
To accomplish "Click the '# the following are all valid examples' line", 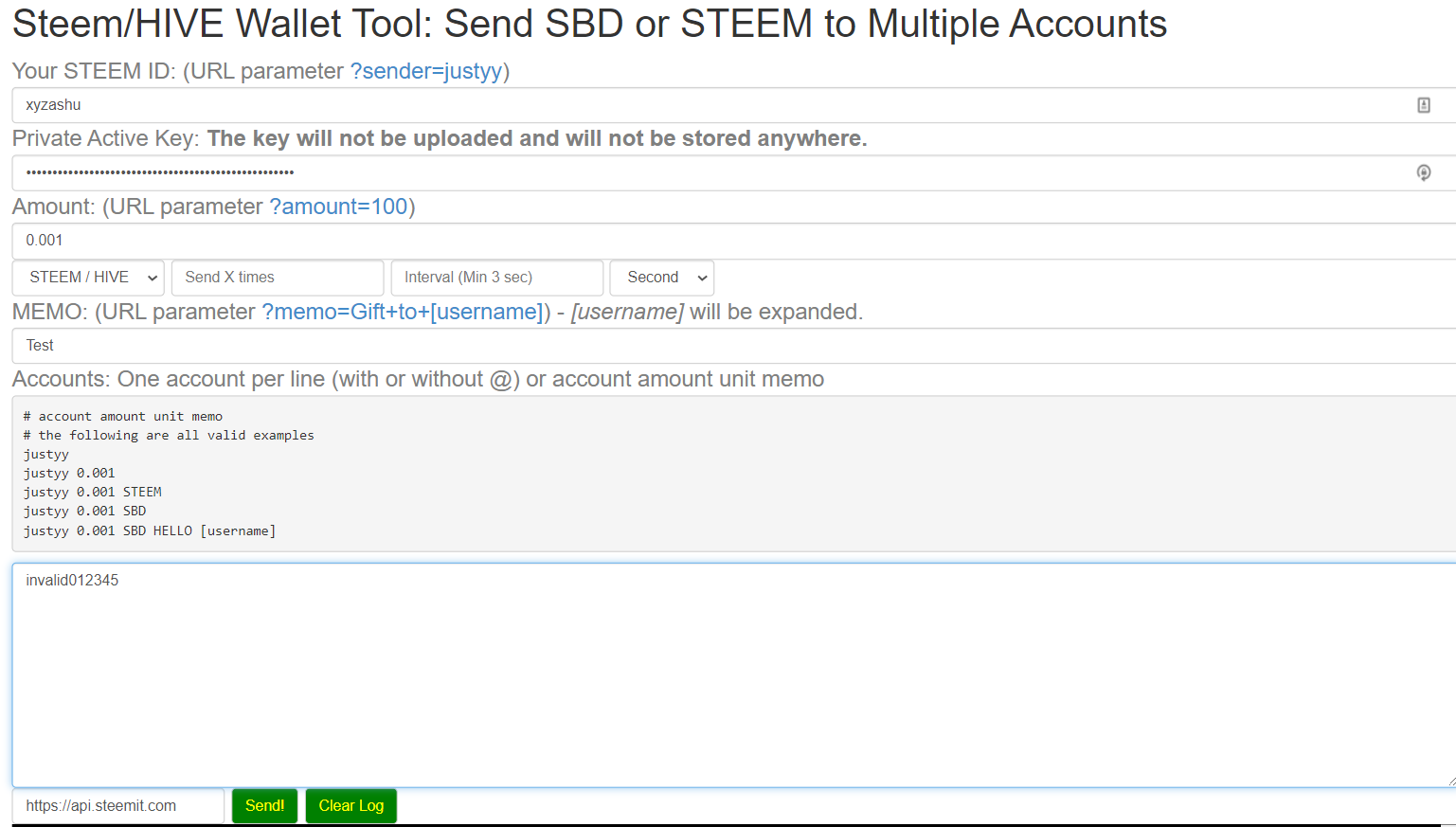I will pos(169,436).
